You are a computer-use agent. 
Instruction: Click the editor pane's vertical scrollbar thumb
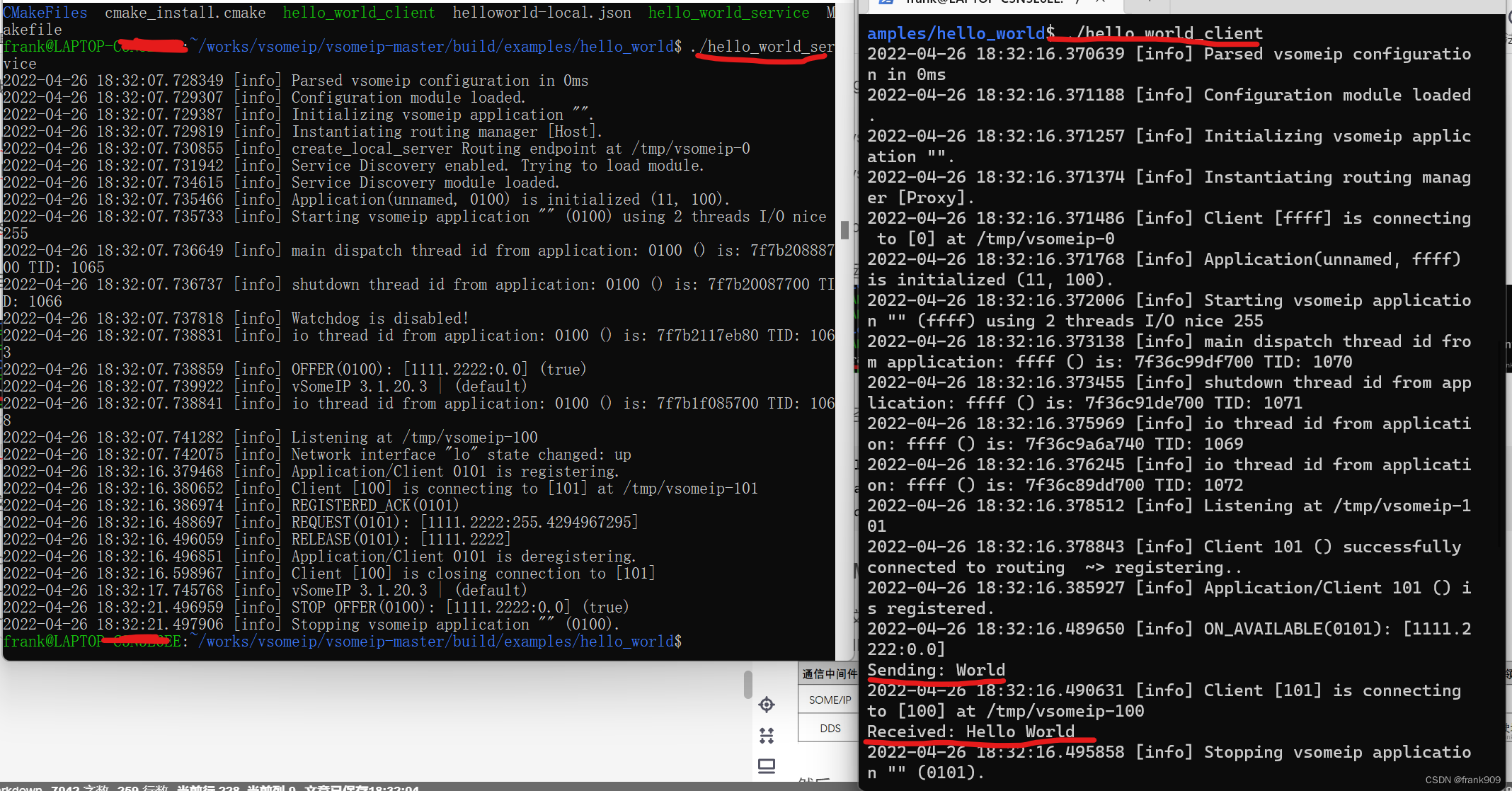tap(748, 684)
